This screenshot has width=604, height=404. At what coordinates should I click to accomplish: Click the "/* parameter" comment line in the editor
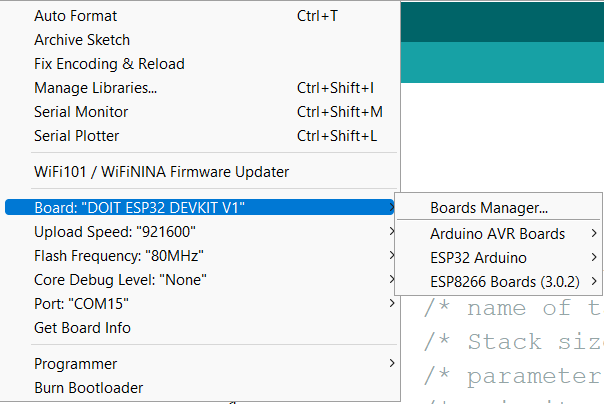[x=513, y=376]
